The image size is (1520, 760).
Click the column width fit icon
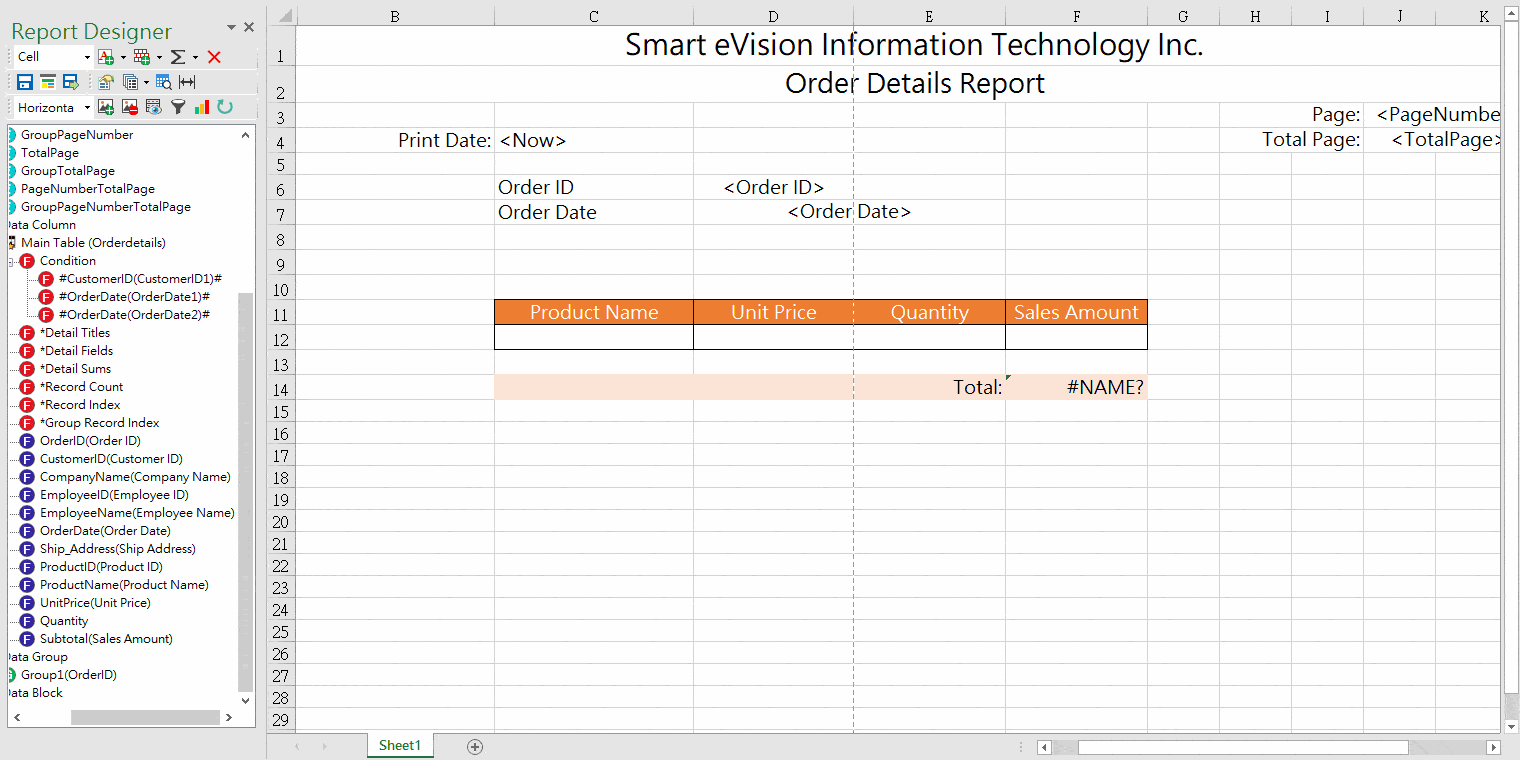[187, 82]
